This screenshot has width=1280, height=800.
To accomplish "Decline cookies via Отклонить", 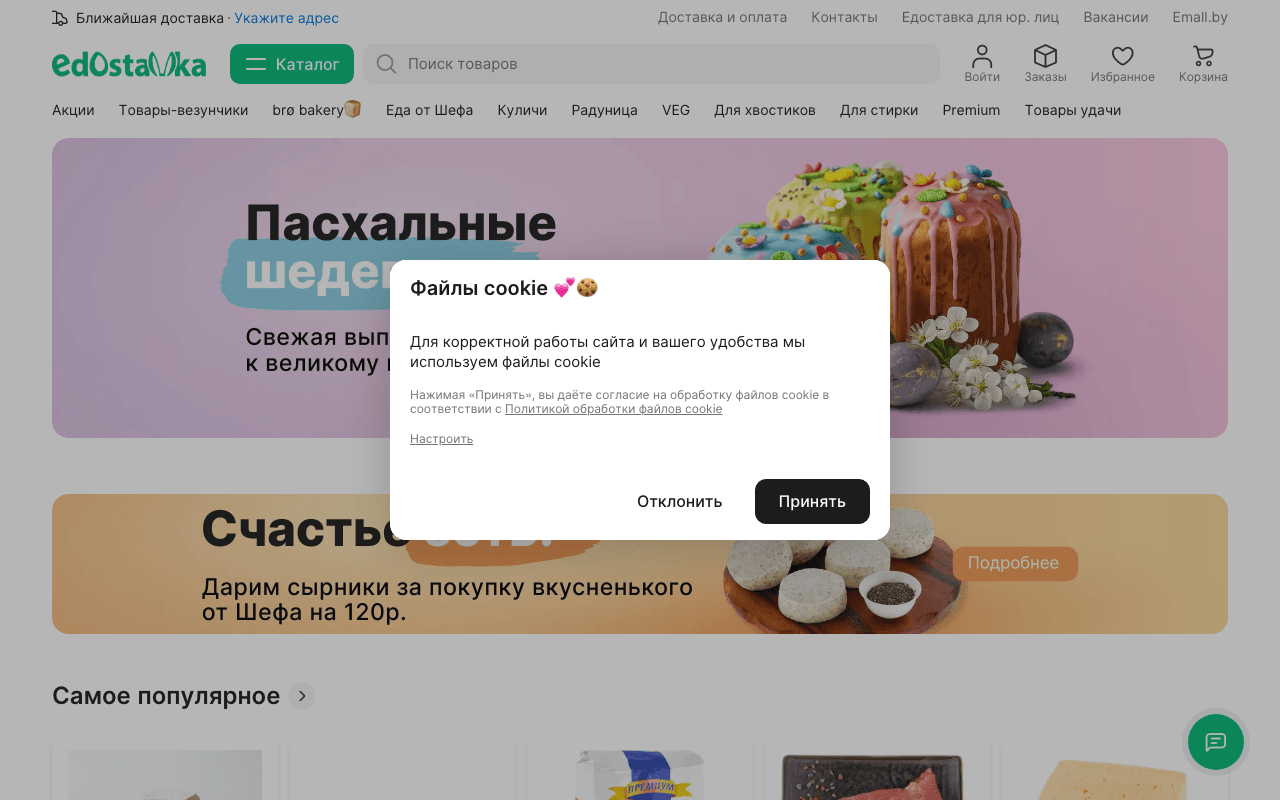I will pos(680,501).
